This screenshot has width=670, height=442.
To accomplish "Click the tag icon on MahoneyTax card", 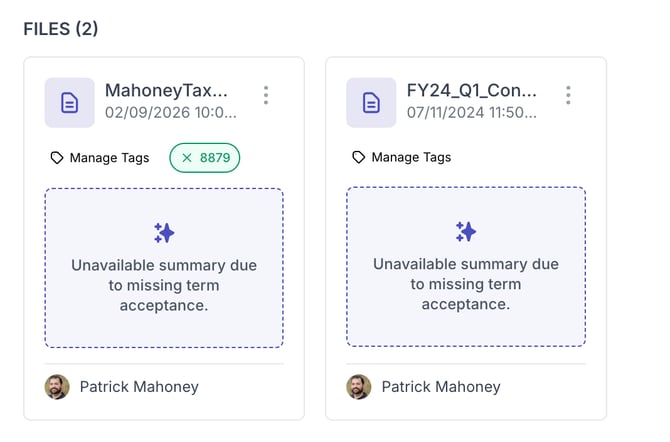I will tap(57, 157).
